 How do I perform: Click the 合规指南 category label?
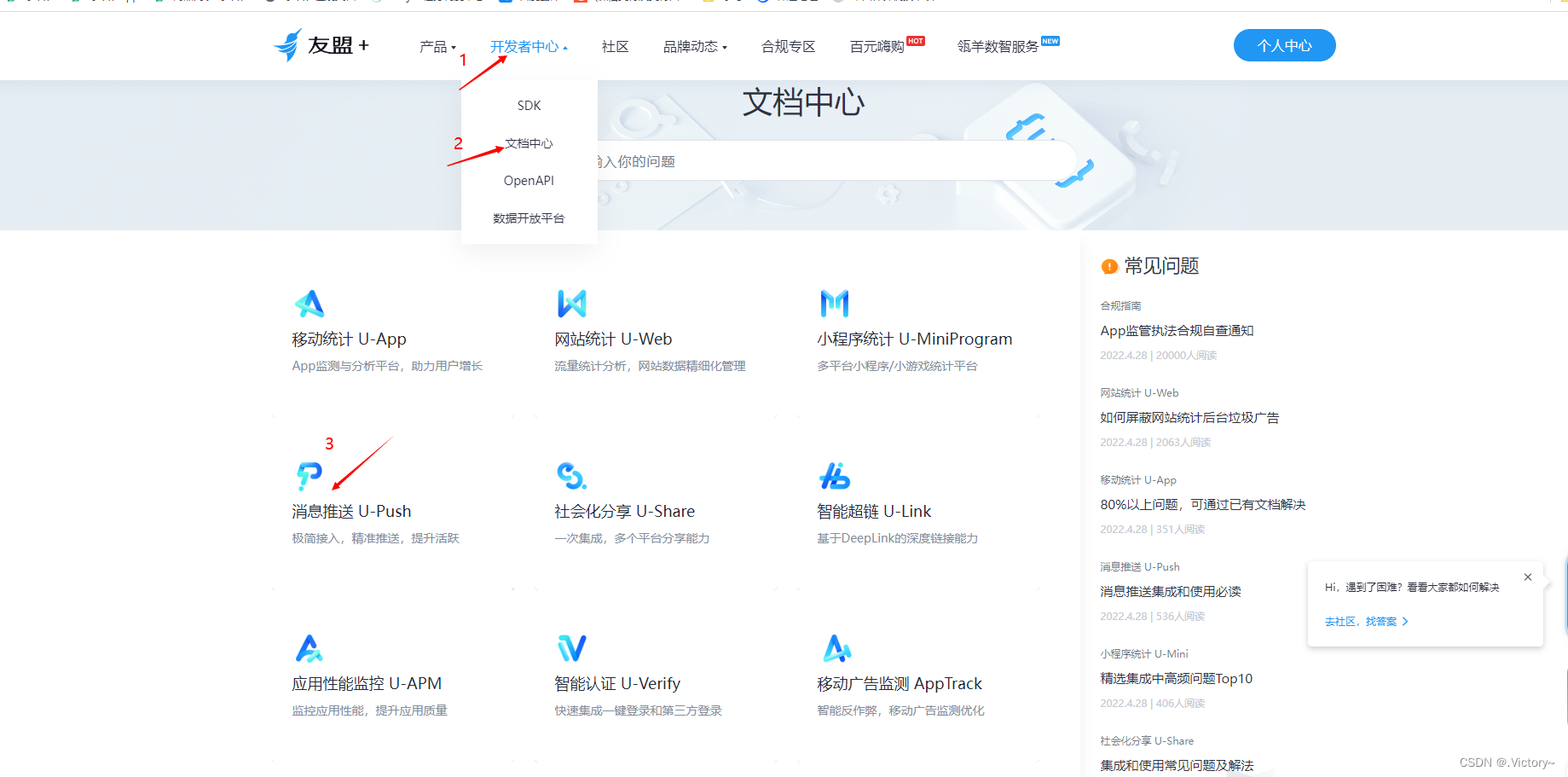1120,306
